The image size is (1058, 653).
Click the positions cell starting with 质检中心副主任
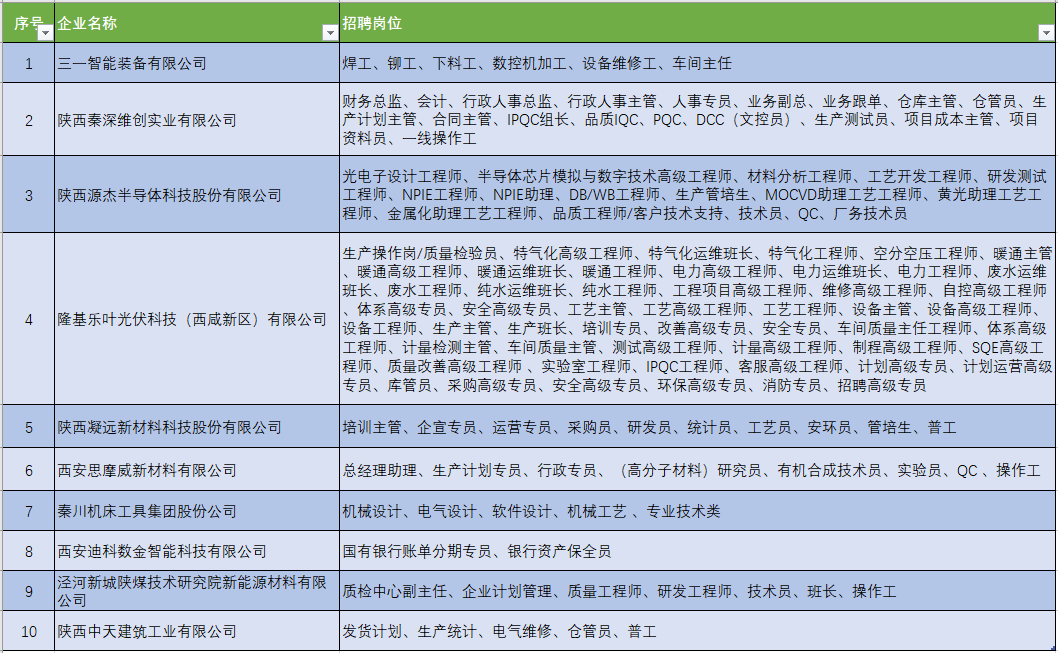[698, 591]
